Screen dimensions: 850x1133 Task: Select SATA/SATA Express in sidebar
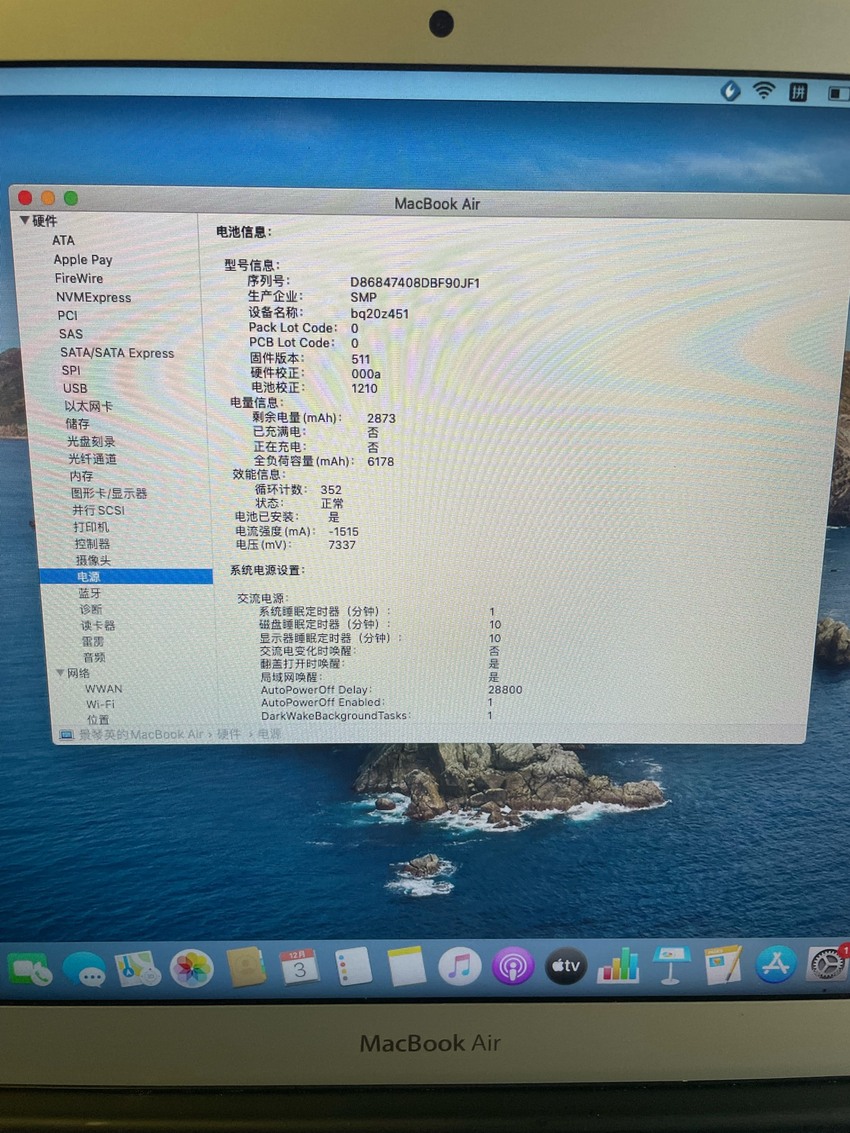tap(117, 353)
